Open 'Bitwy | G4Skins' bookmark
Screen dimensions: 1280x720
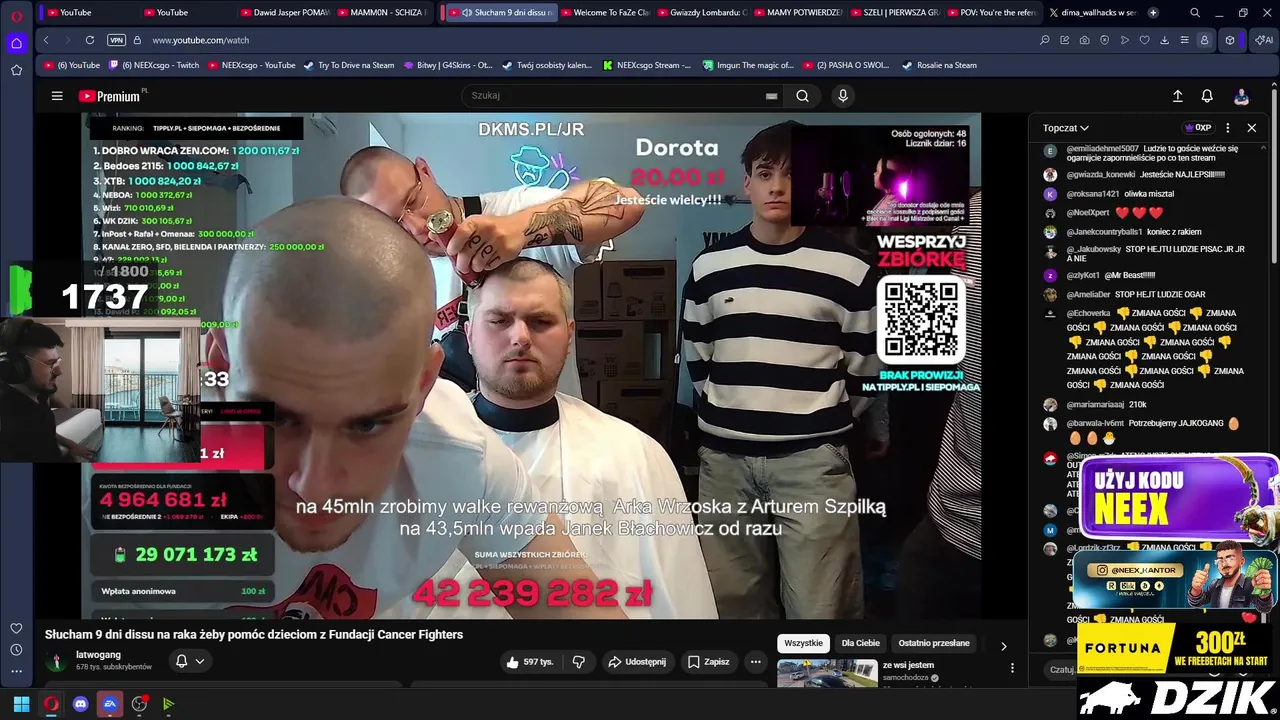(x=448, y=65)
